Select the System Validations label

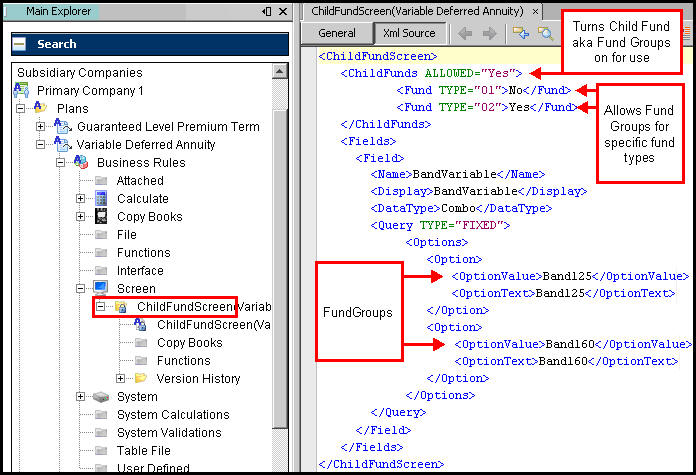tap(169, 432)
